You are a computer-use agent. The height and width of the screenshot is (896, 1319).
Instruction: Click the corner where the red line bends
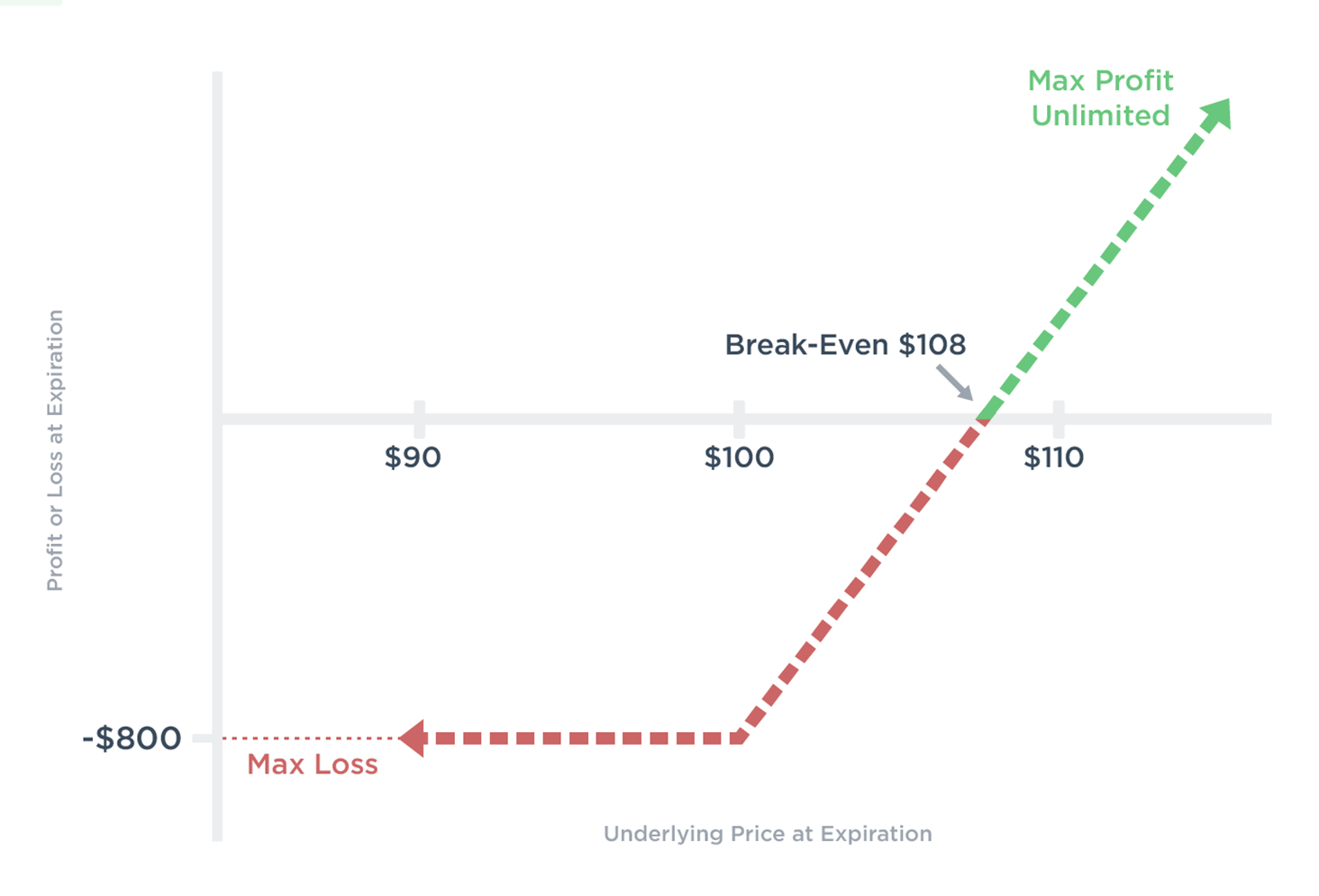(741, 738)
